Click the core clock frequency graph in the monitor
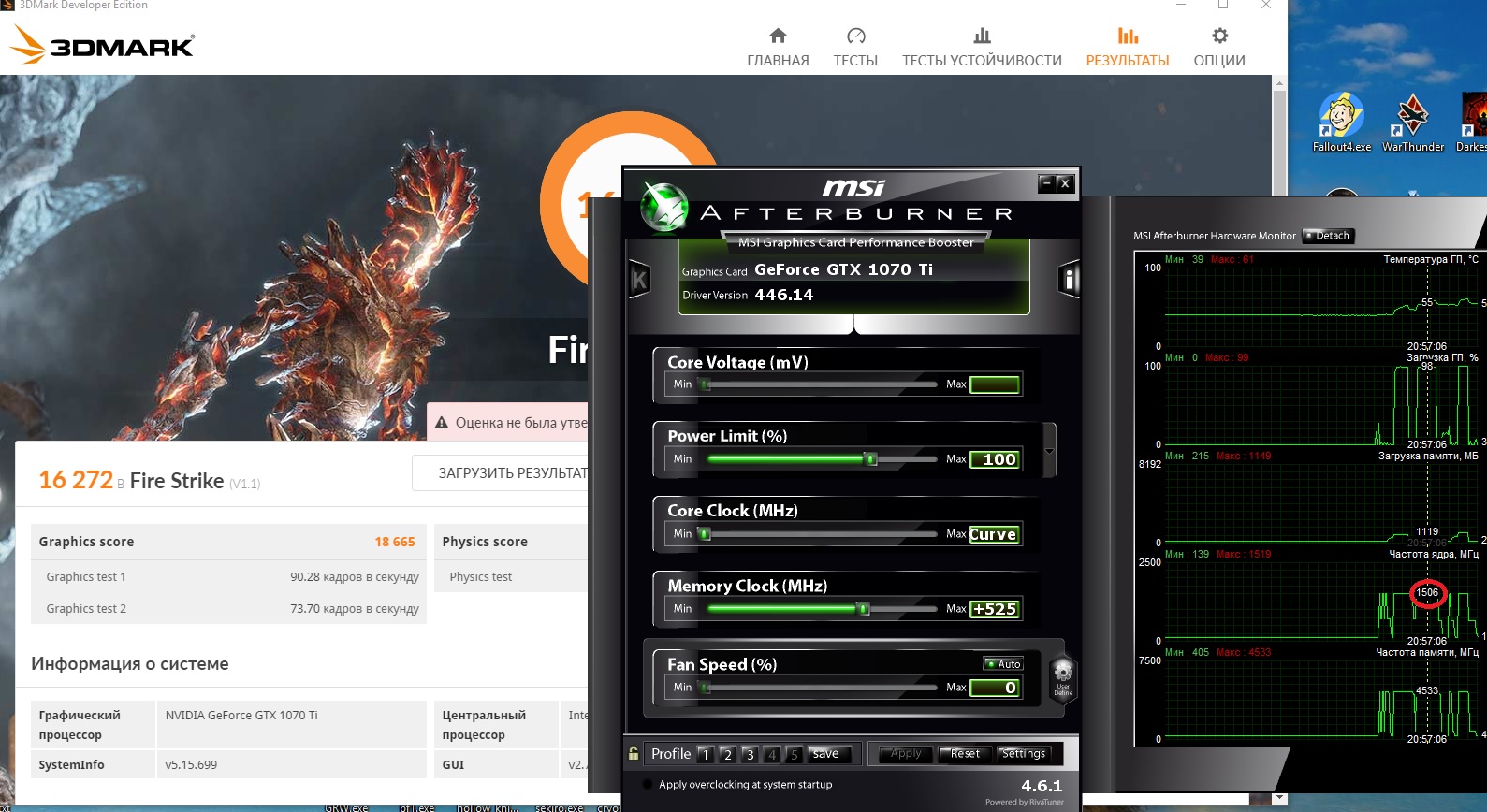1487x812 pixels. pos(1323,601)
